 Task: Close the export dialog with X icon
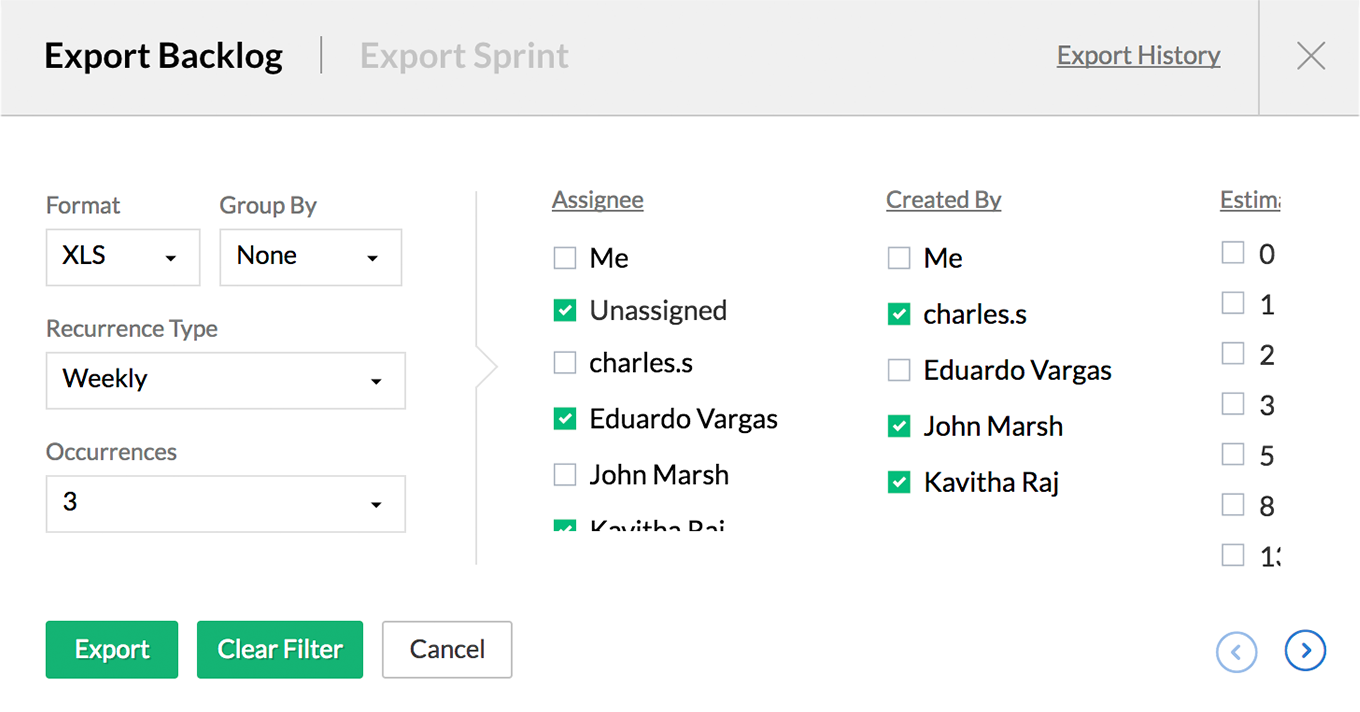coord(1310,56)
